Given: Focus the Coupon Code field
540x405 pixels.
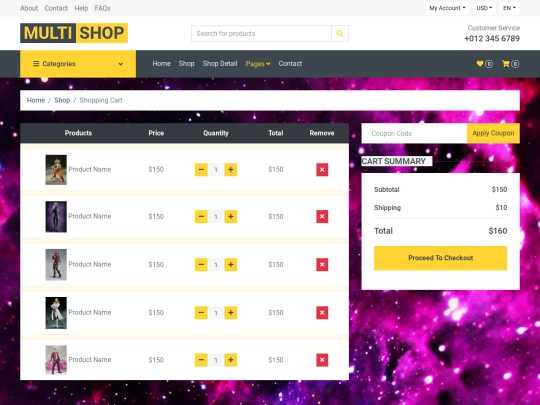Looking at the screenshot, I should [x=414, y=133].
